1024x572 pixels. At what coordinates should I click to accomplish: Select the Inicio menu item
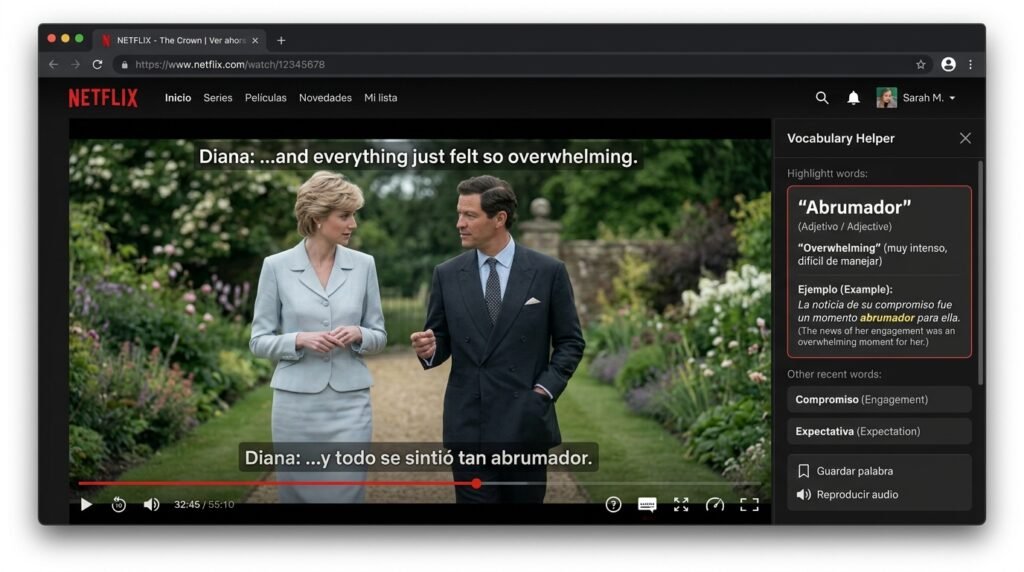point(178,98)
